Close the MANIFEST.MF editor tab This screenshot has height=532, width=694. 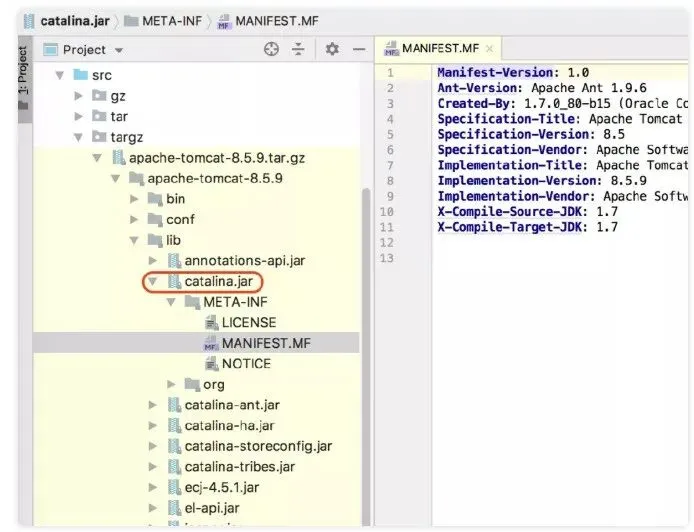[489, 49]
